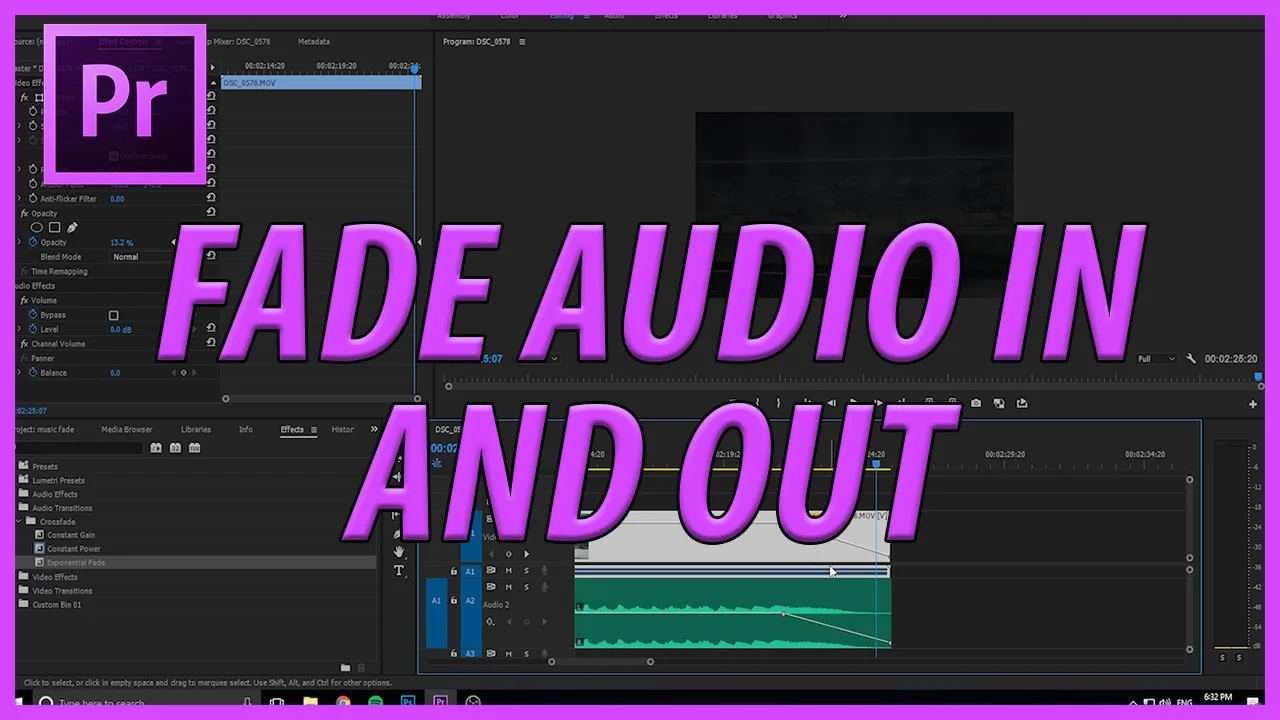The width and height of the screenshot is (1280, 720).
Task: Click the Level value 0.0 dB
Action: (121, 329)
